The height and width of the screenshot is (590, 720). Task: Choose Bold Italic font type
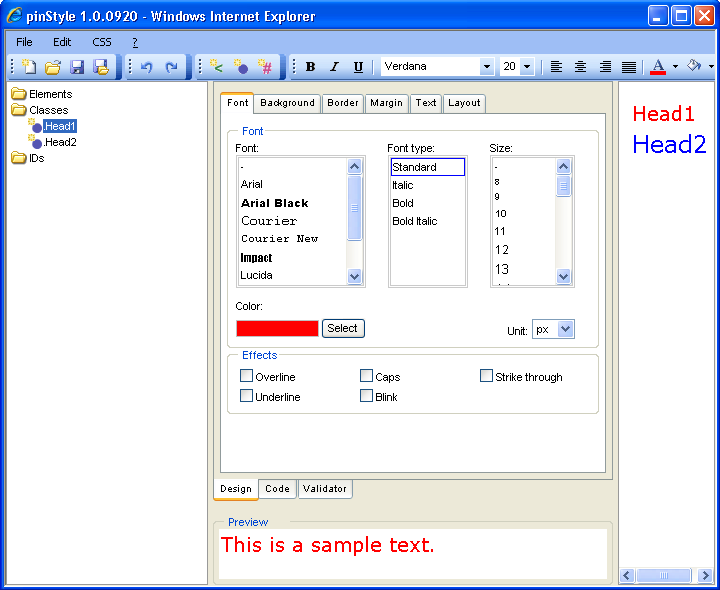point(415,221)
